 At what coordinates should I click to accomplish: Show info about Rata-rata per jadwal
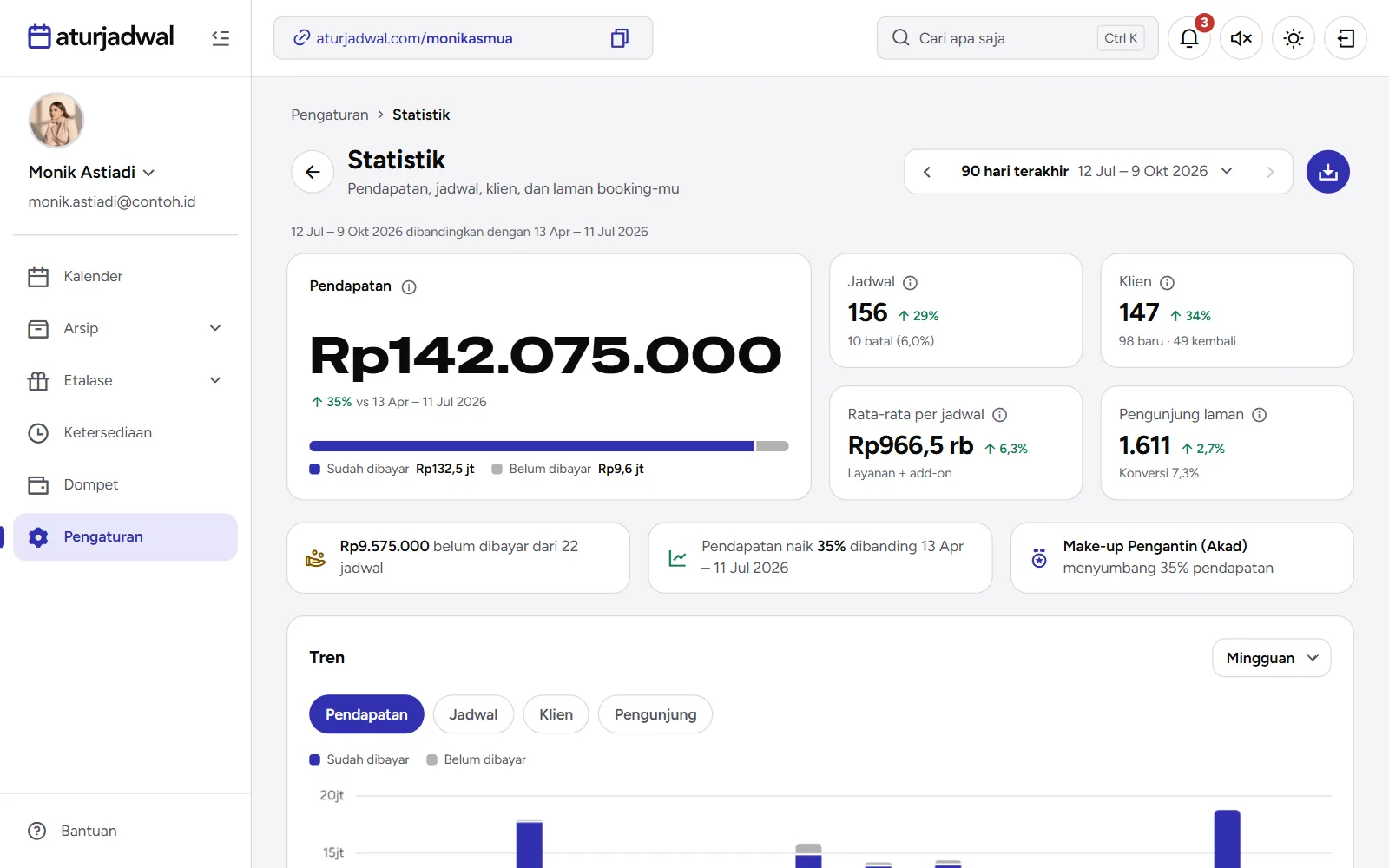tap(999, 415)
